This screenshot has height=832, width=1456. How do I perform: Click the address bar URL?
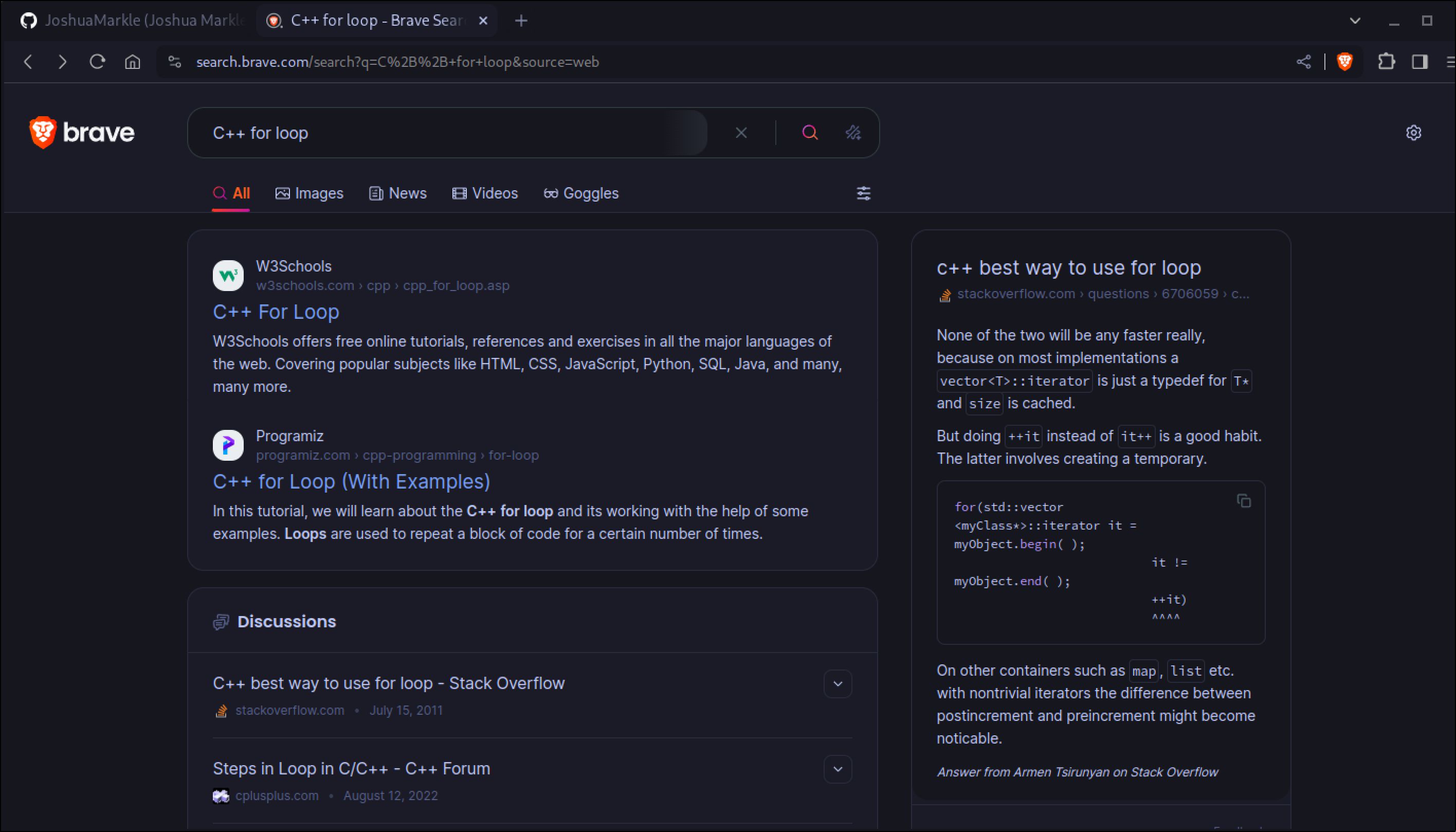pos(397,62)
